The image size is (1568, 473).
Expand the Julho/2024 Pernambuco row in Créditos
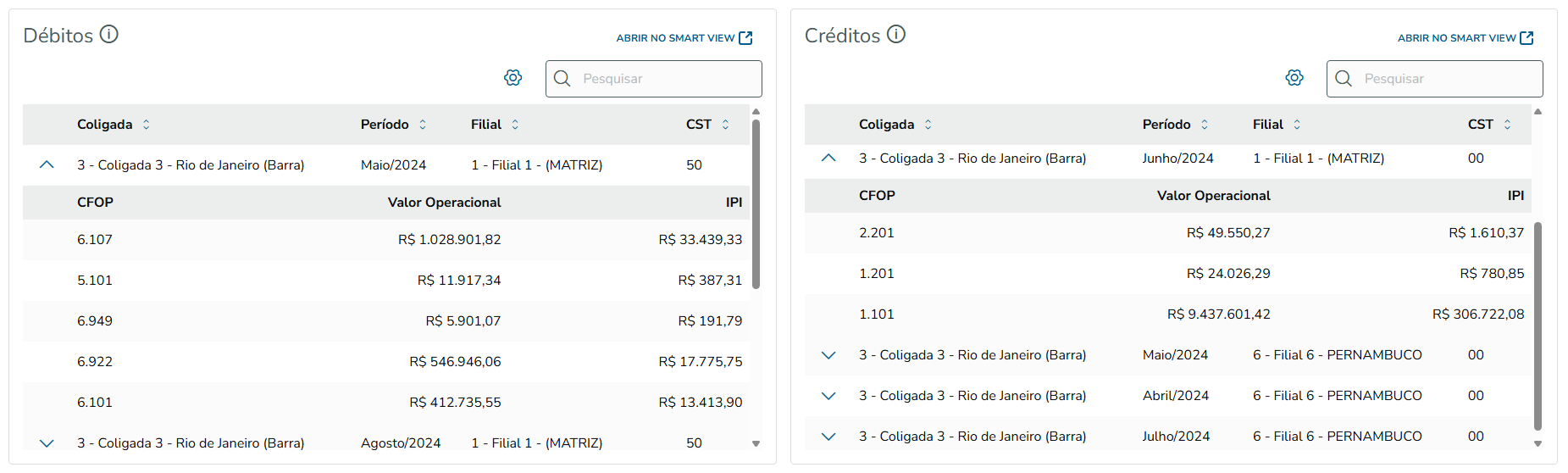coord(828,437)
